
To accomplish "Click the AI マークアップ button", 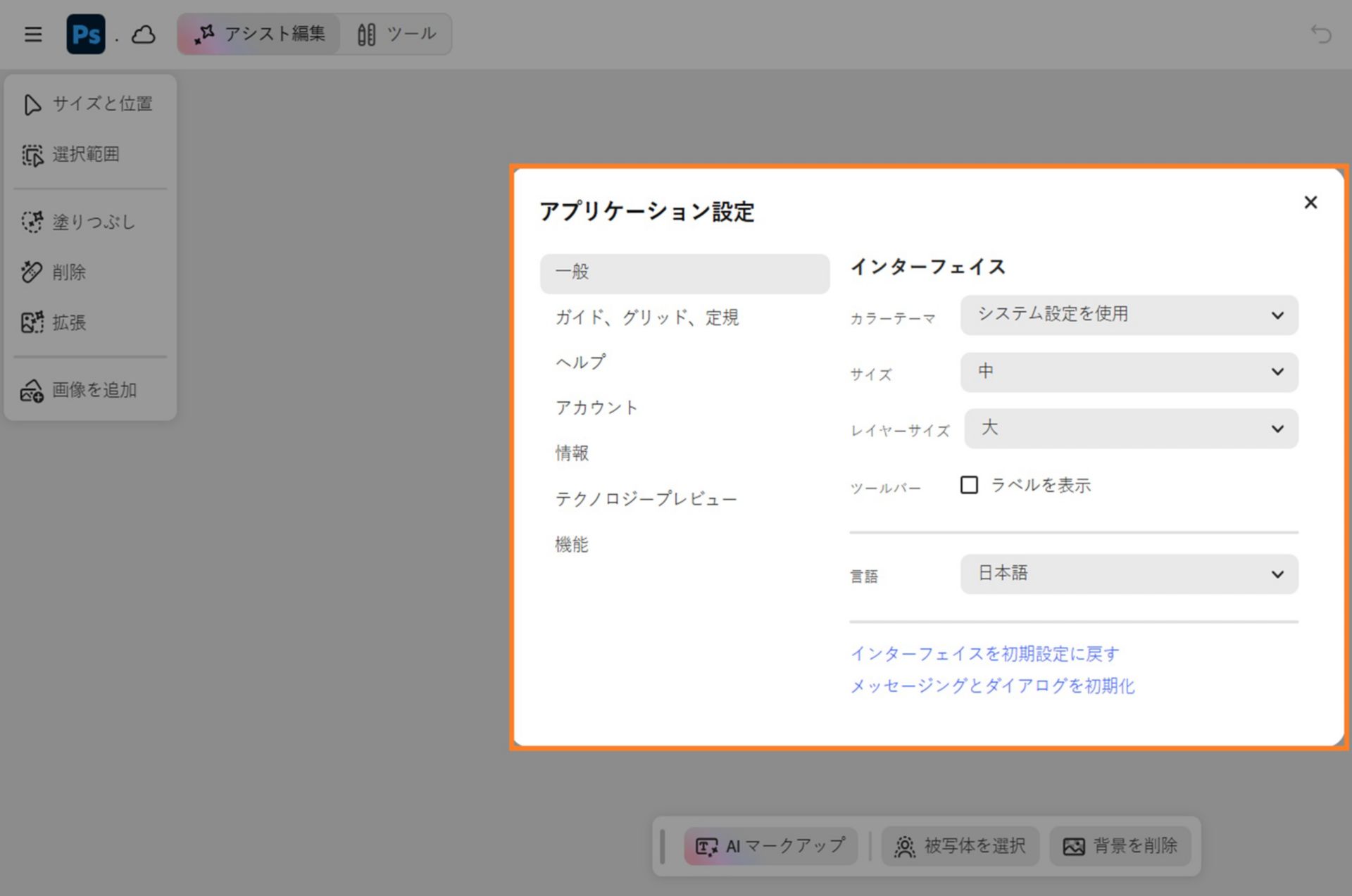I will coord(770,846).
